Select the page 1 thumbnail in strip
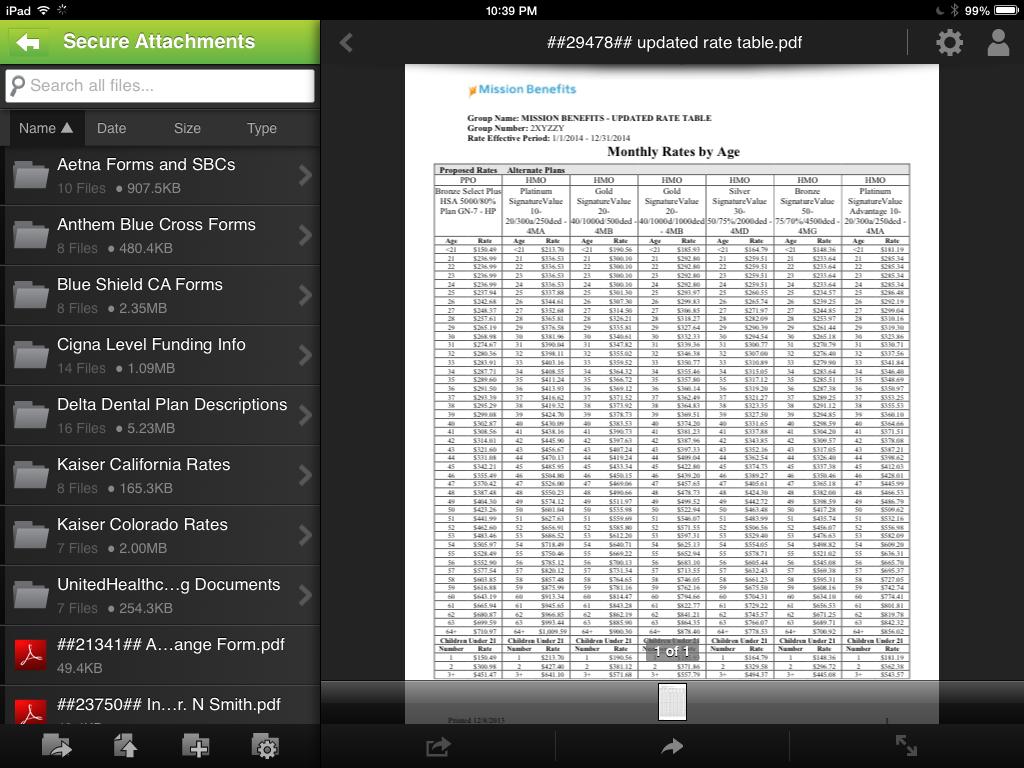 coord(672,702)
